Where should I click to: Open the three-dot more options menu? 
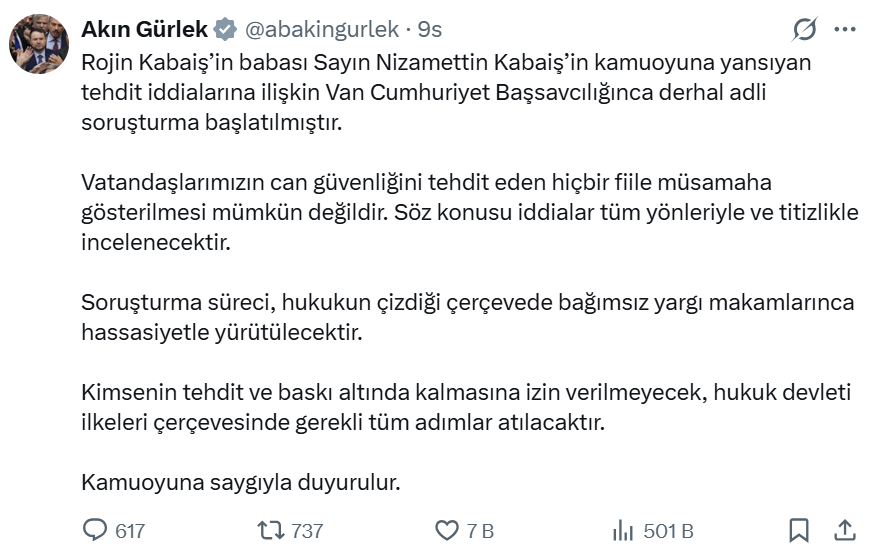click(844, 30)
